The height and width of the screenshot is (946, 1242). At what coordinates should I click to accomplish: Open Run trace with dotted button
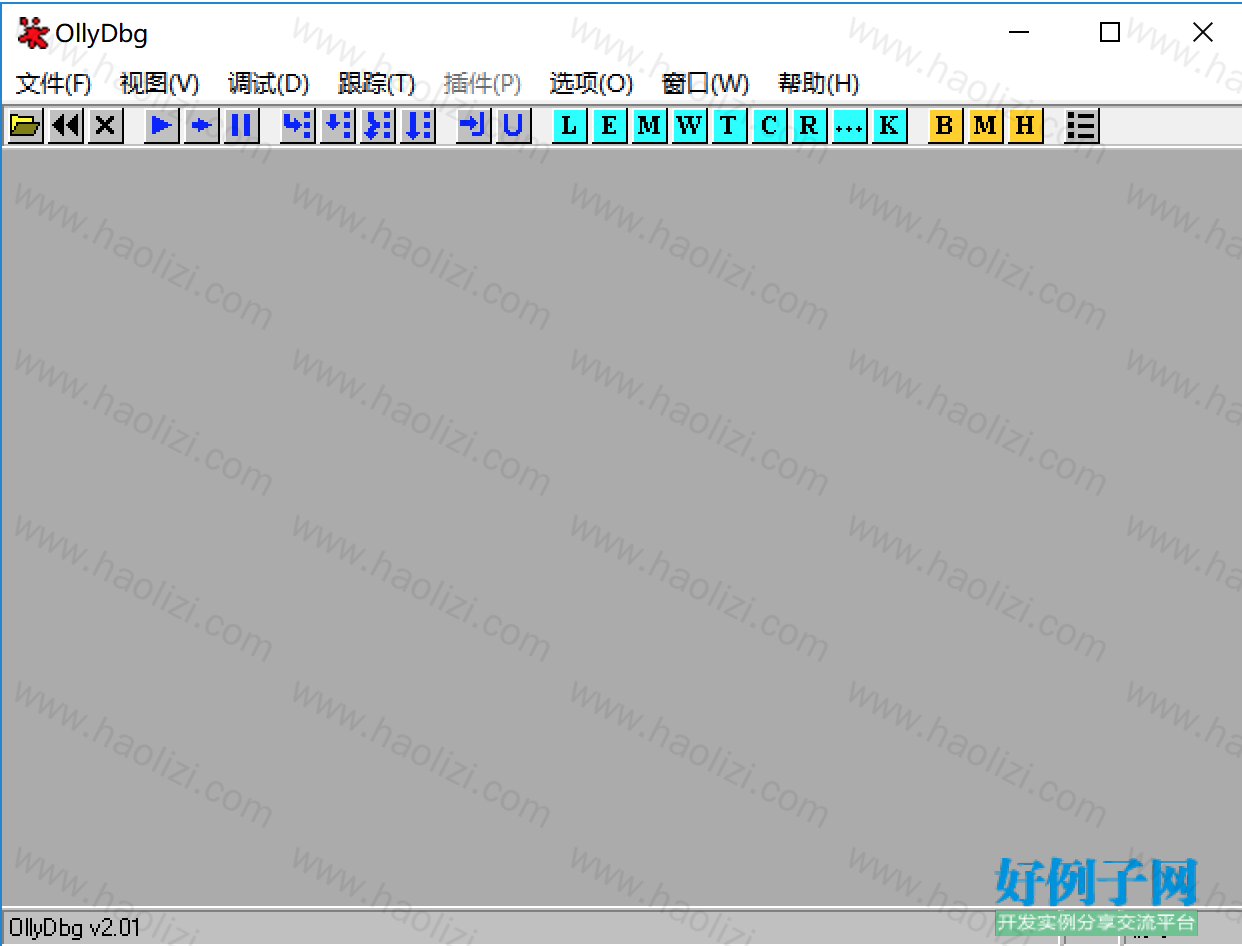[850, 126]
